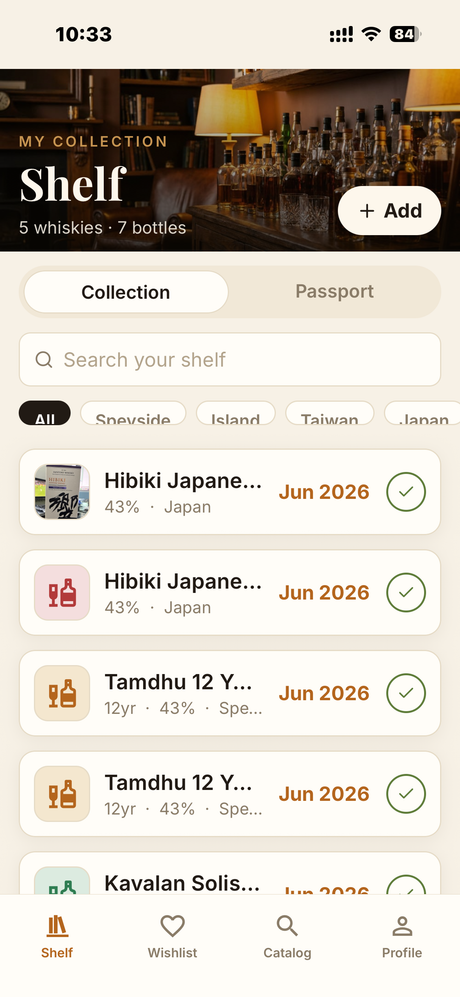Toggle the checkmark on second Hibiki entry
Viewport: 460px width, 997px height.
(406, 593)
